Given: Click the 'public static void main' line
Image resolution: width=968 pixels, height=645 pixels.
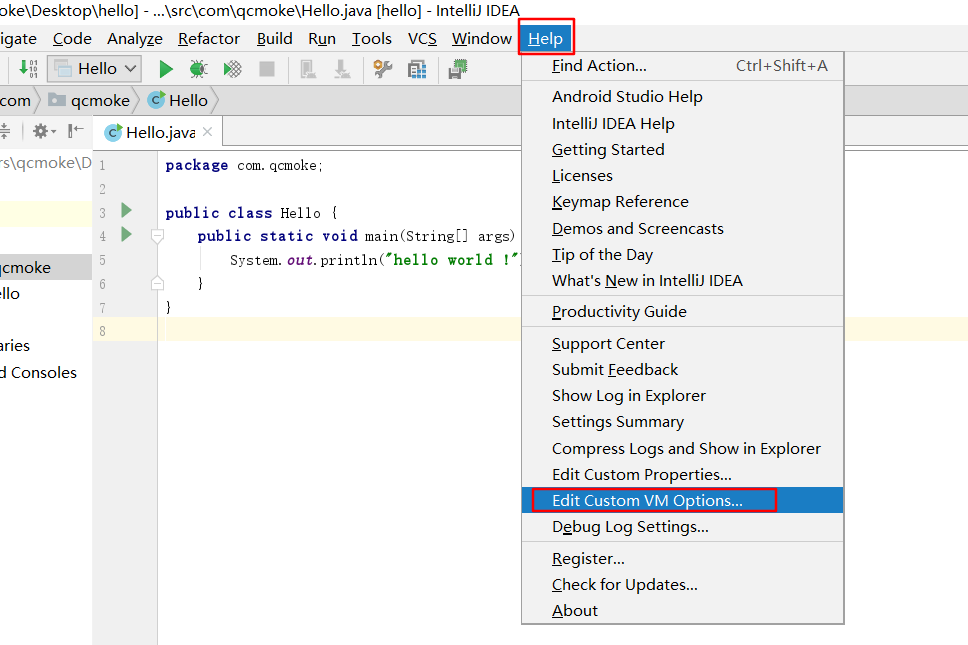Looking at the screenshot, I should (356, 236).
